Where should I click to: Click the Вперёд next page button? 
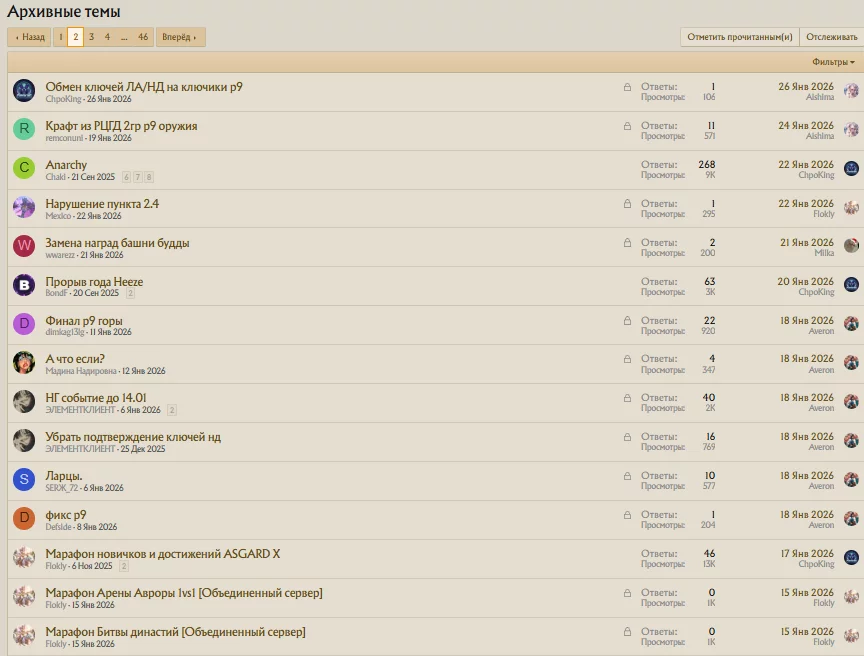coord(180,37)
